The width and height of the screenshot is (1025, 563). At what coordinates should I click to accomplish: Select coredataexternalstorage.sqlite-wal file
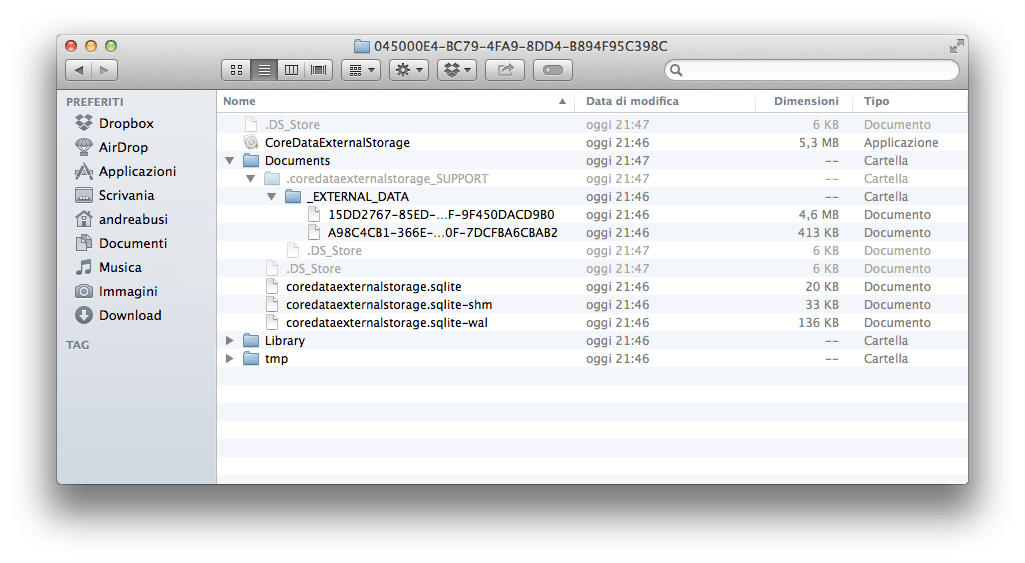[386, 322]
